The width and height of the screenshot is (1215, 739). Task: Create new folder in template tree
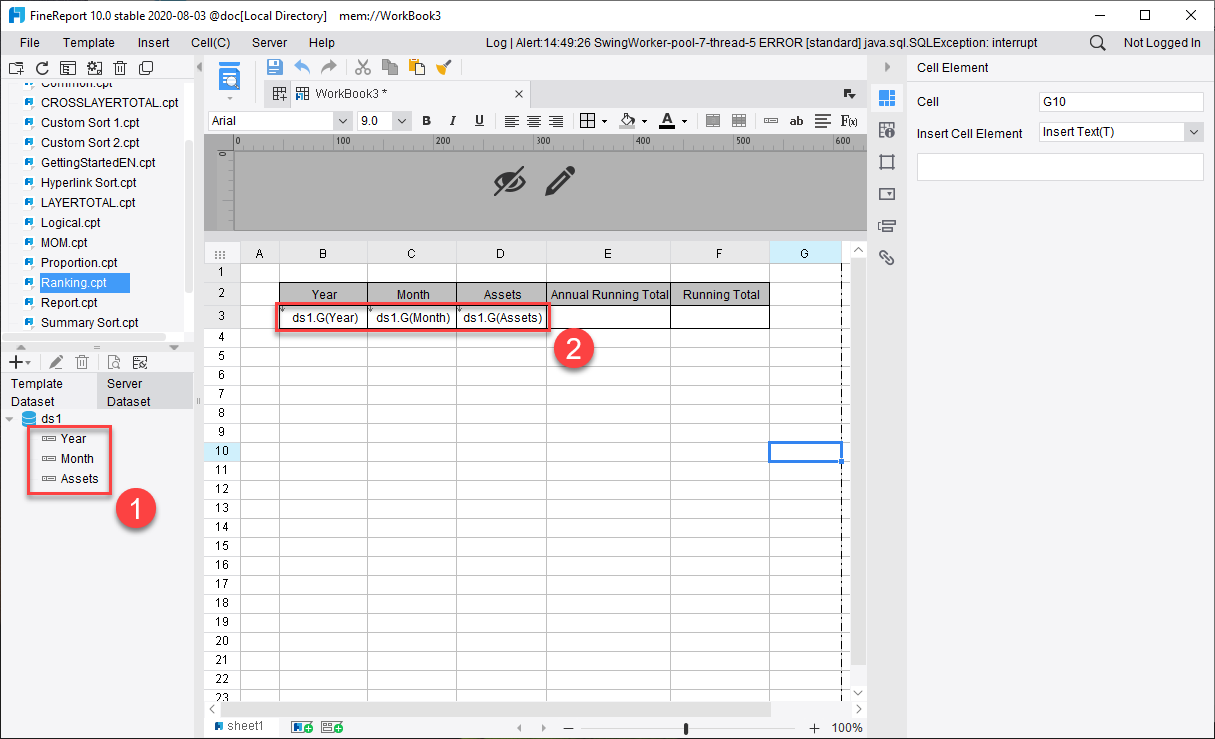(x=16, y=68)
